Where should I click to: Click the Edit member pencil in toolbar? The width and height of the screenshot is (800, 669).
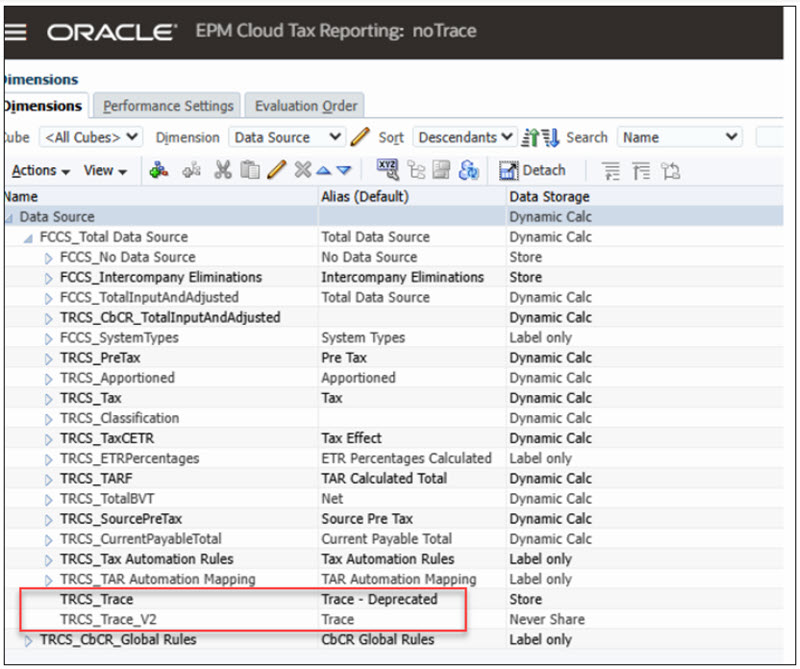click(277, 170)
